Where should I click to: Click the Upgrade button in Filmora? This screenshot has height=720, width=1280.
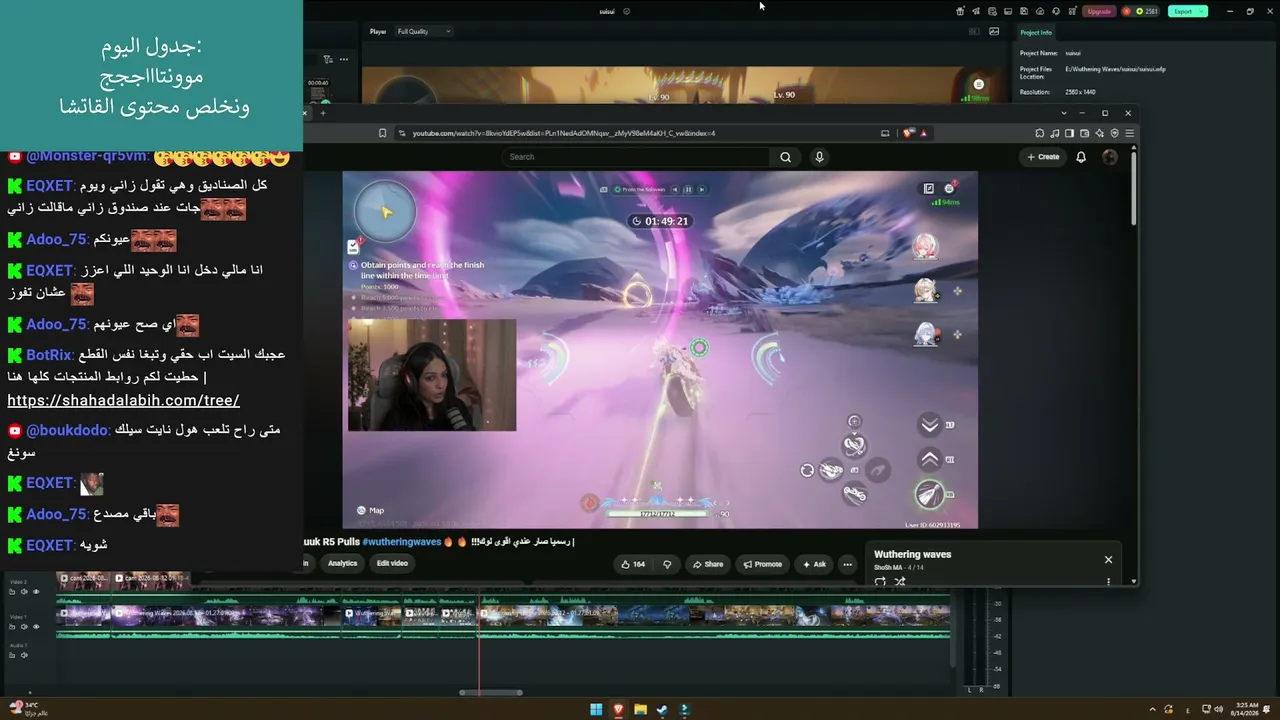coord(1099,11)
